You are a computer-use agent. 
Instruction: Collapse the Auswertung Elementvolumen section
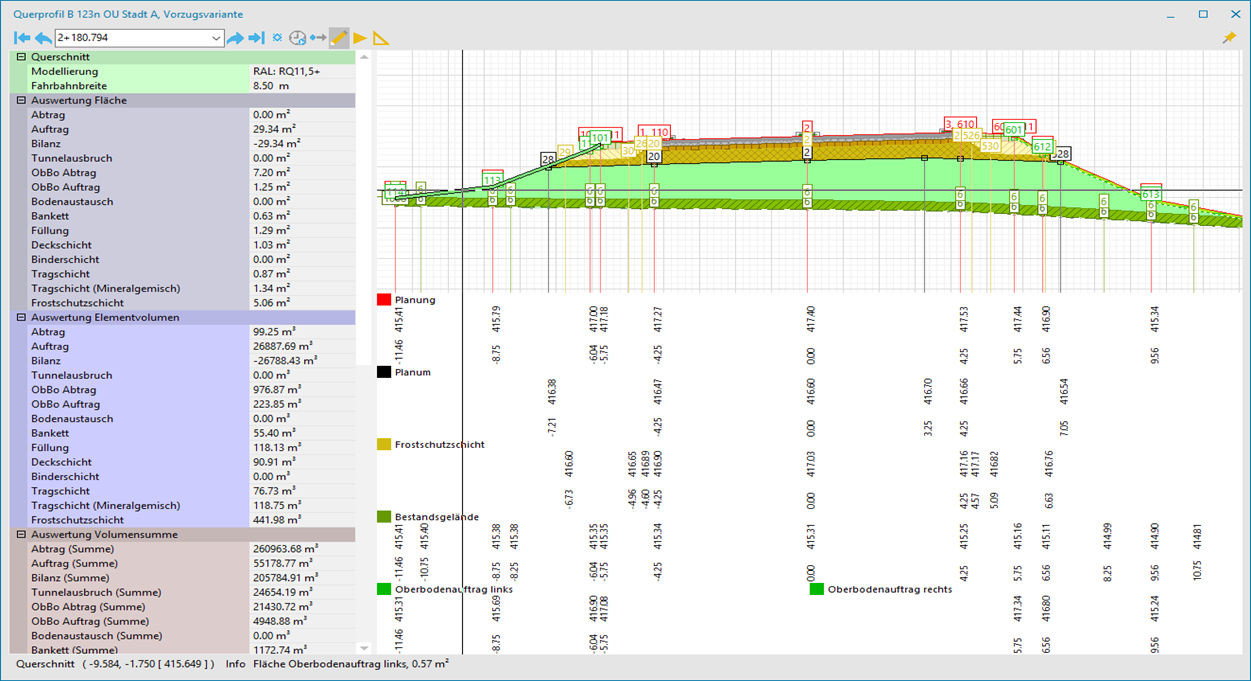[x=21, y=318]
